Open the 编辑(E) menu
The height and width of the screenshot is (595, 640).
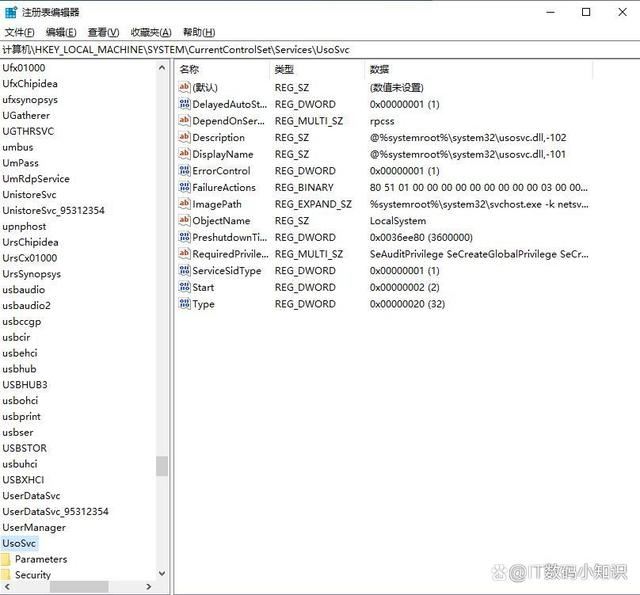point(61,32)
